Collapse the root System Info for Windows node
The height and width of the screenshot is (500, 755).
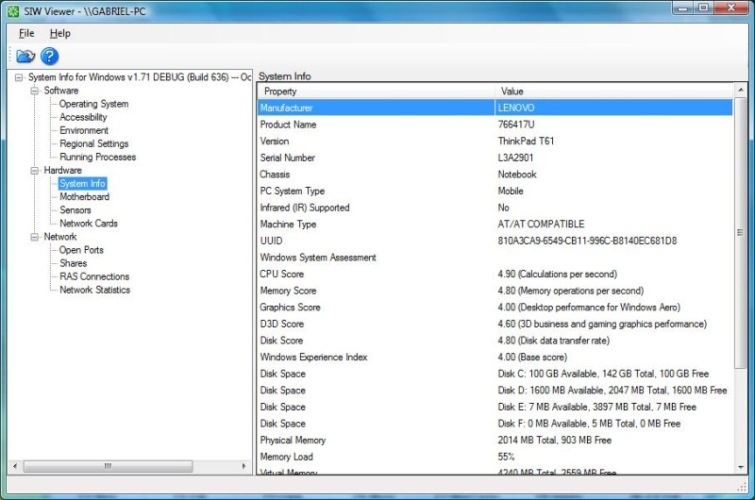pos(20,77)
